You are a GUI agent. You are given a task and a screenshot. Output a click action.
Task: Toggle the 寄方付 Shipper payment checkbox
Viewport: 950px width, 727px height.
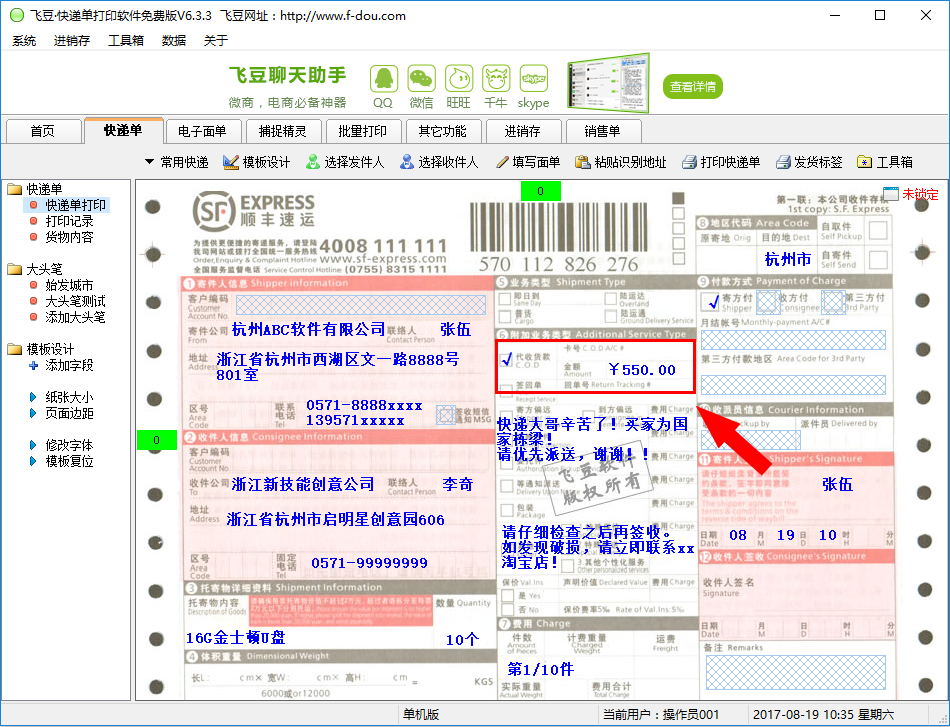[x=710, y=301]
